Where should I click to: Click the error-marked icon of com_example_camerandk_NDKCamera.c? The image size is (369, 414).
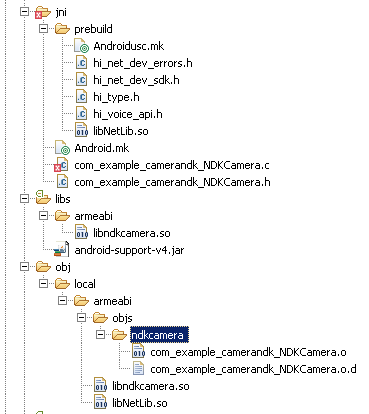pos(62,165)
